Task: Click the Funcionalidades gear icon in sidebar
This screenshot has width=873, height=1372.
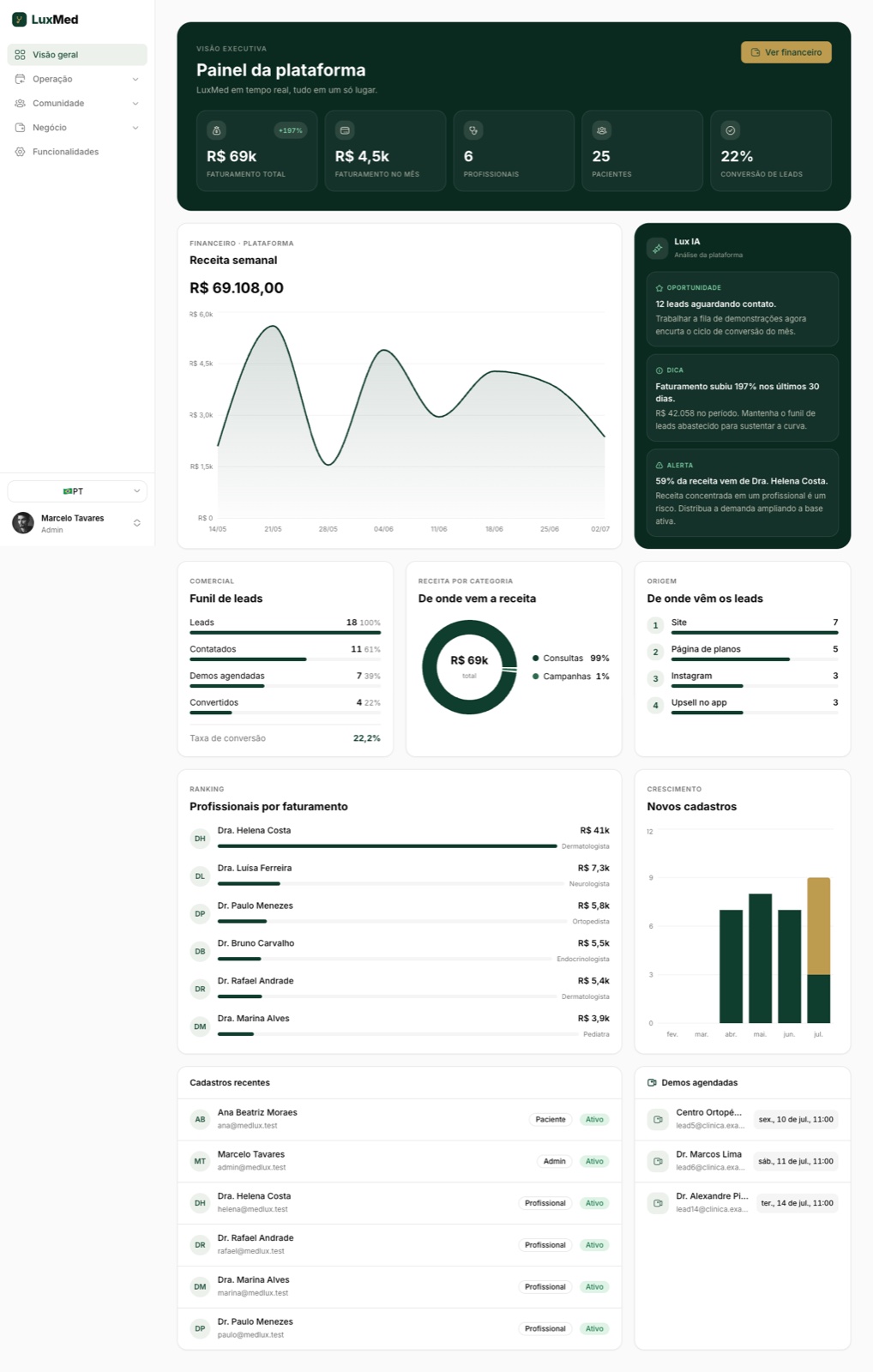Action: (x=20, y=152)
